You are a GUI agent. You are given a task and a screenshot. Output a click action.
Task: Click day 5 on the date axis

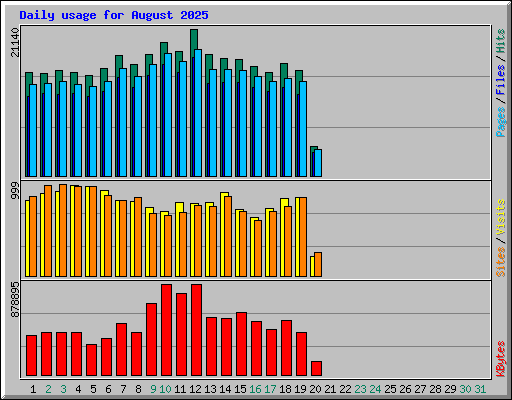93,389
